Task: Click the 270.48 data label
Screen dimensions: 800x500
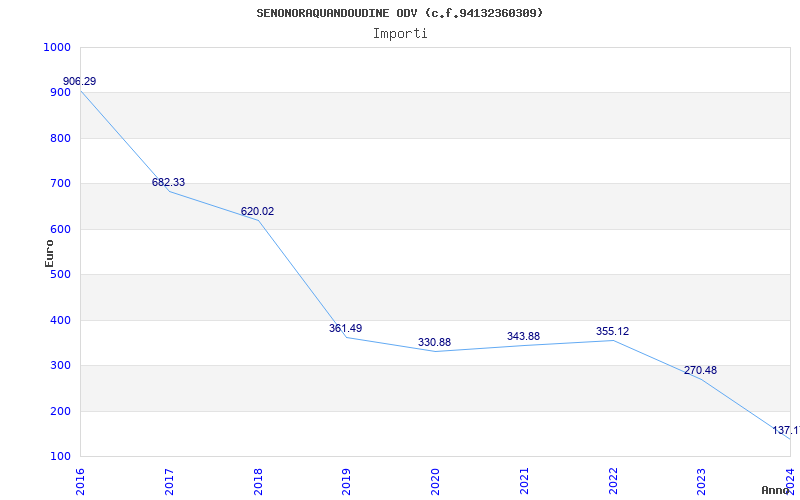Action: click(700, 370)
